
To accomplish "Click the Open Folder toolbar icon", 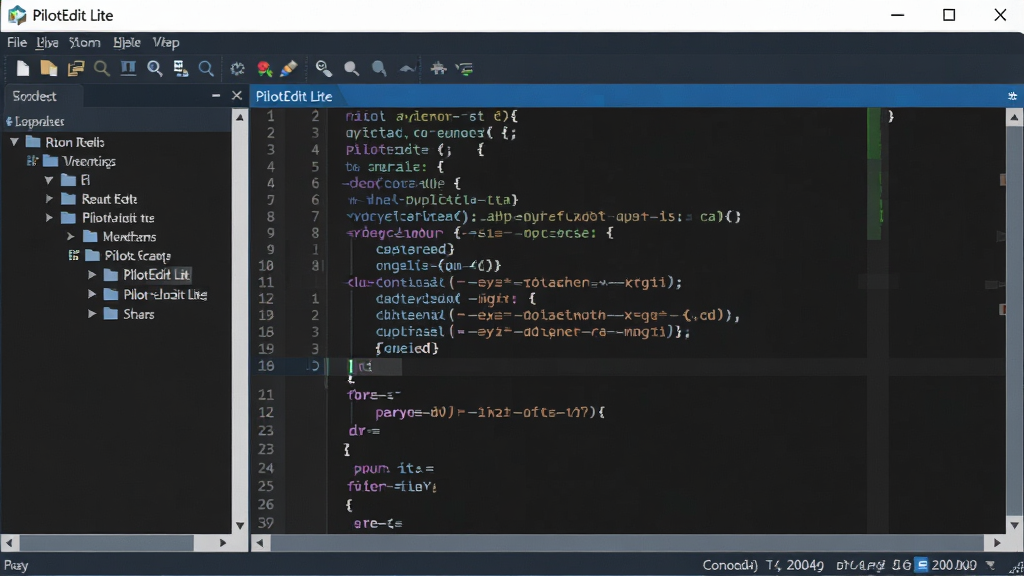I will coord(49,69).
